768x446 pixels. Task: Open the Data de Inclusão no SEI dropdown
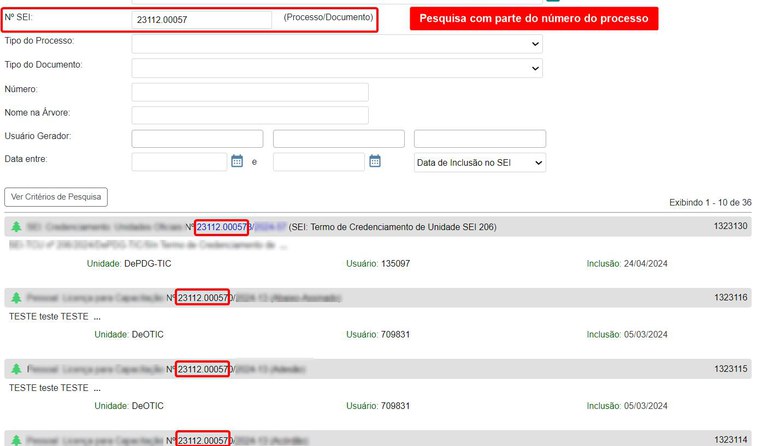coord(480,162)
